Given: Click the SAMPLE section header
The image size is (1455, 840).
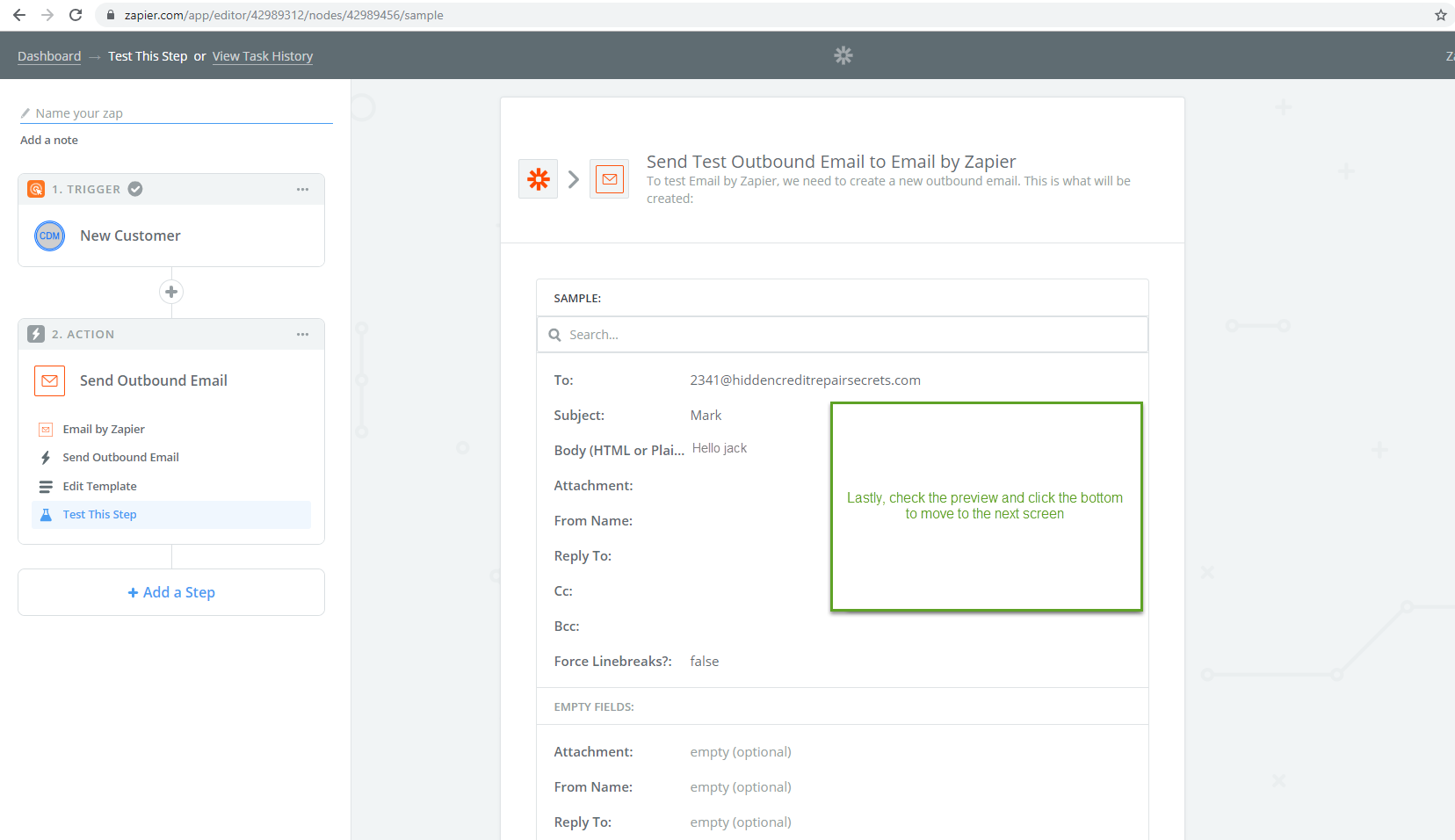Looking at the screenshot, I should [577, 299].
